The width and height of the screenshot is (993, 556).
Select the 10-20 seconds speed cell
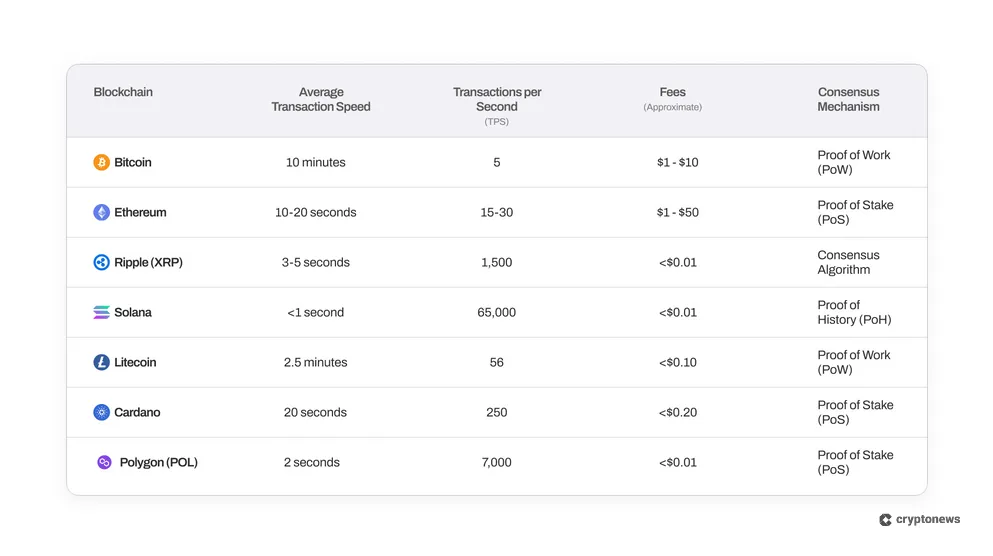(315, 212)
